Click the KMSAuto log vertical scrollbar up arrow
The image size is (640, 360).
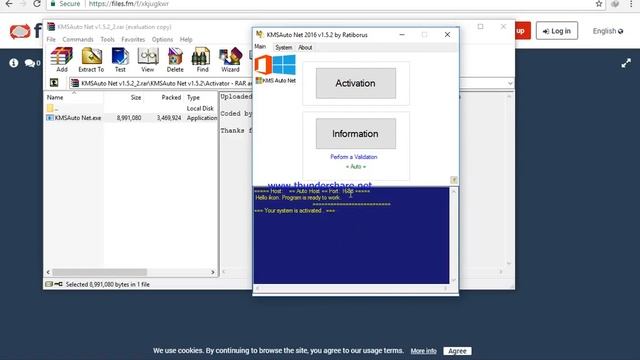tap(453, 191)
